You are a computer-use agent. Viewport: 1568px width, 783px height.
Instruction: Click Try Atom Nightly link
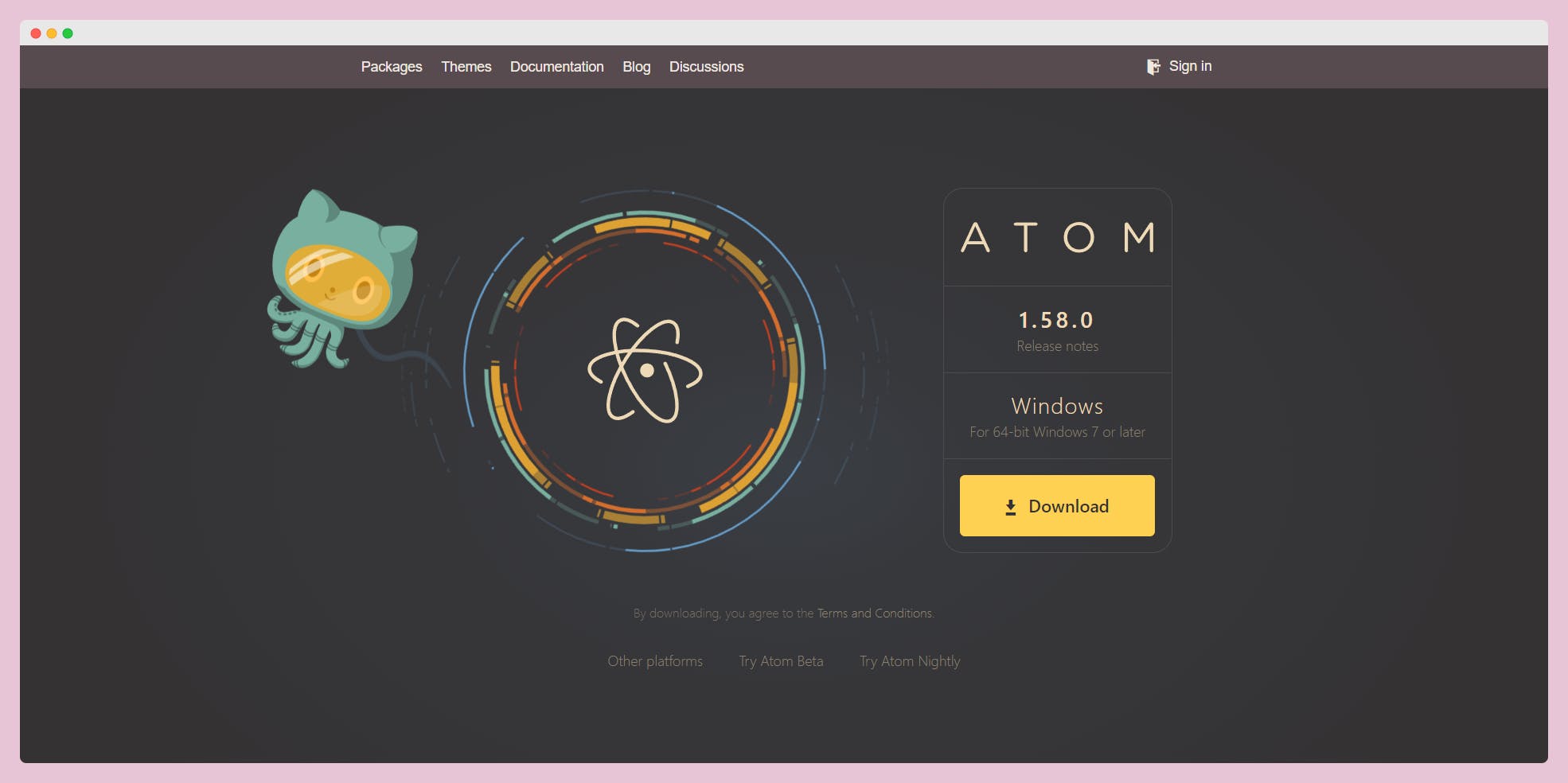[x=910, y=661]
